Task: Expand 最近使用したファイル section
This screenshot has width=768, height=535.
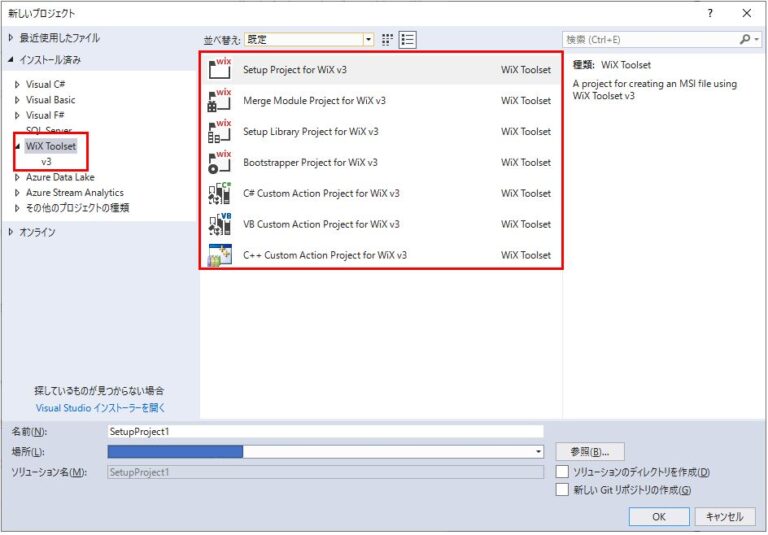Action: pyautogui.click(x=11, y=38)
